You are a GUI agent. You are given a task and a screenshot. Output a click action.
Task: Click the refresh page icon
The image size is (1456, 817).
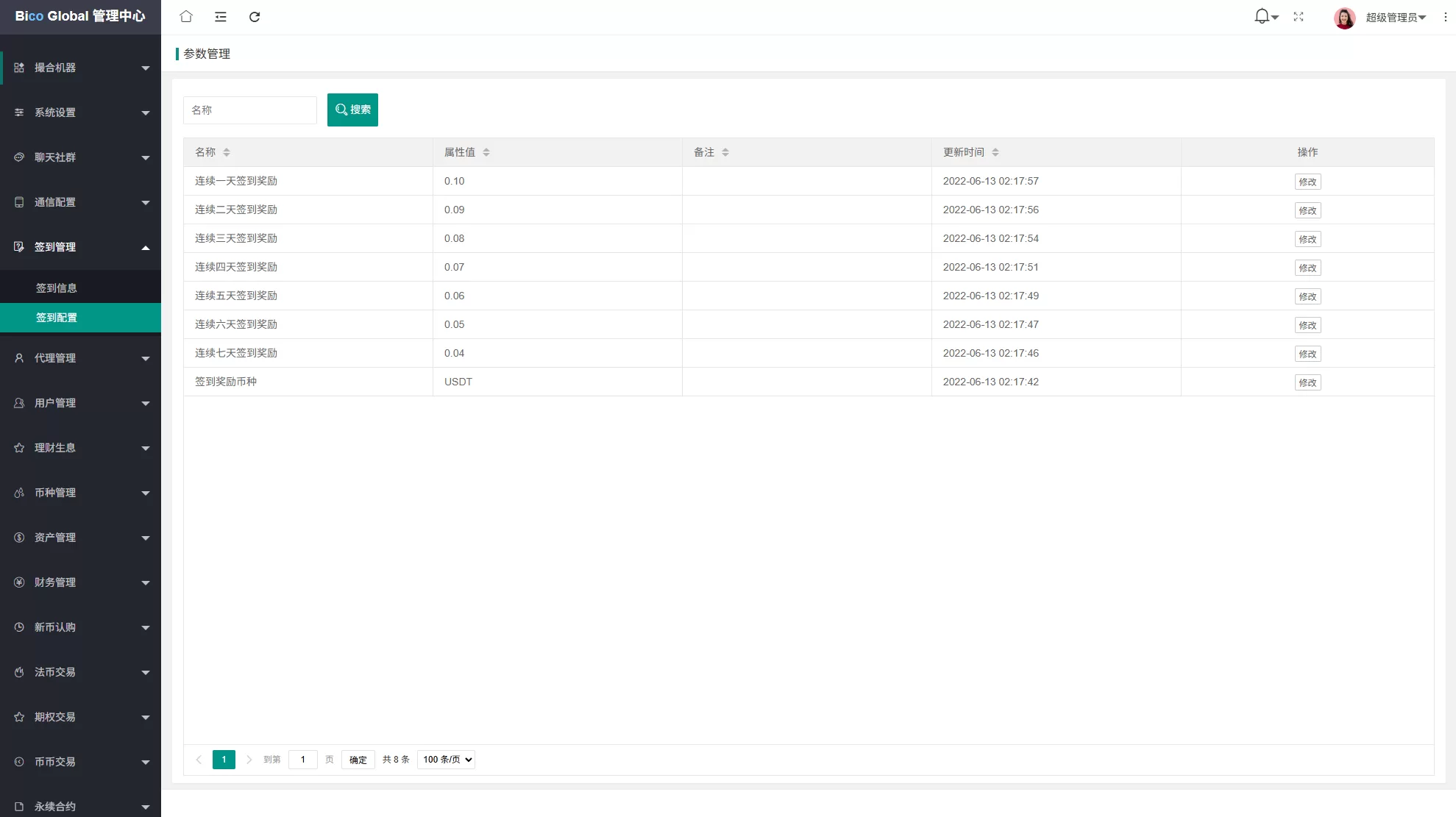coord(255,16)
